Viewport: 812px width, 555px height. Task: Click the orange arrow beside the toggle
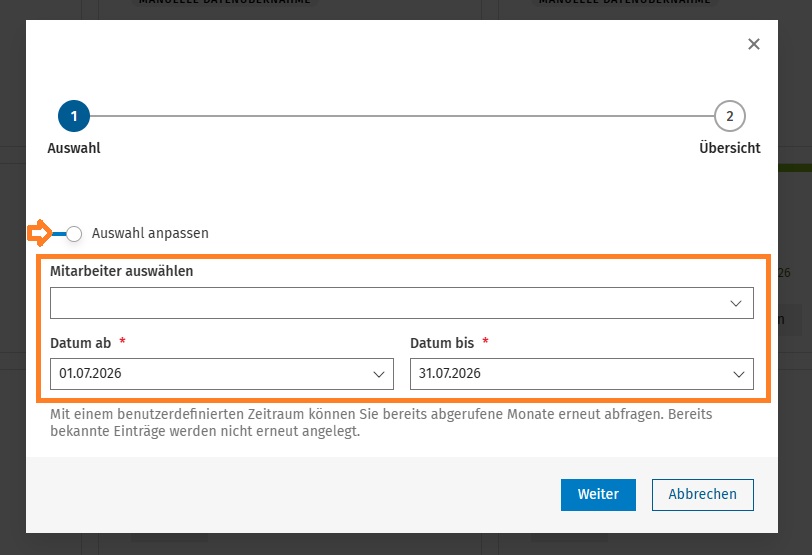click(x=40, y=233)
